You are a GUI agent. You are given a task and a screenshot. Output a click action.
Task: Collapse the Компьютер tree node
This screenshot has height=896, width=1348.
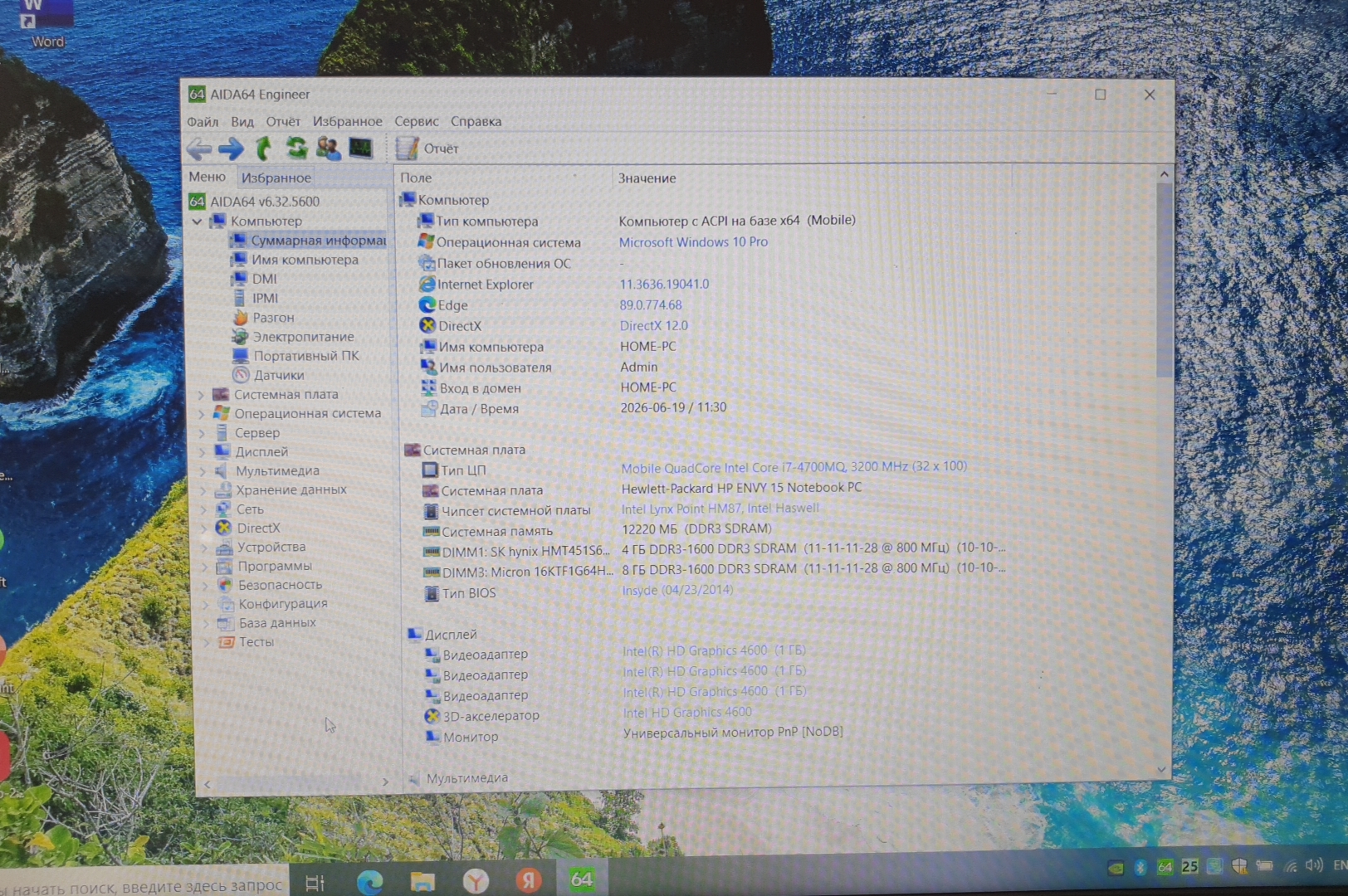pos(198,222)
